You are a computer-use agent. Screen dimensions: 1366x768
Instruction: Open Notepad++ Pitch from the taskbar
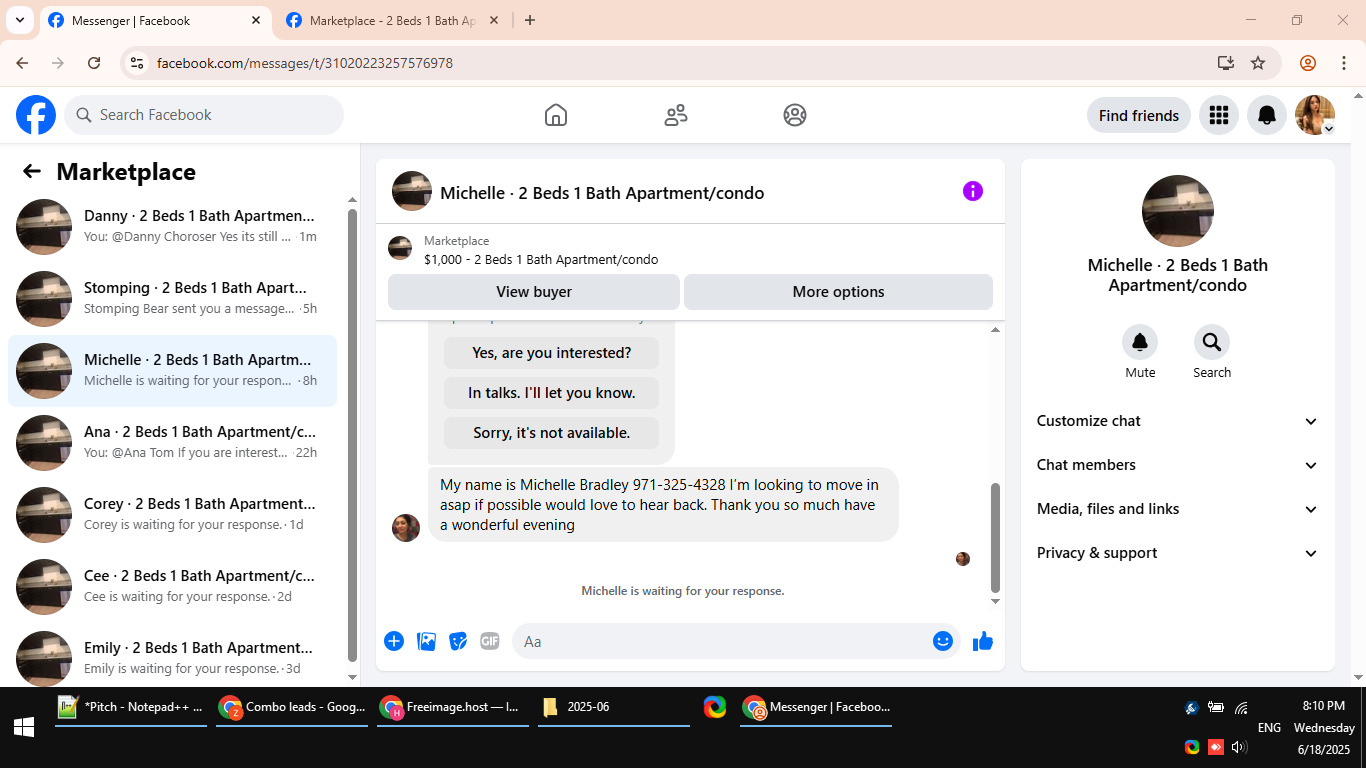131,707
